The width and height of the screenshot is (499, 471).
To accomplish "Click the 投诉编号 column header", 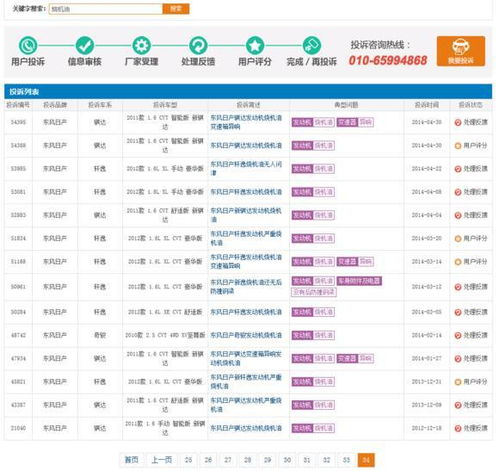I will pyautogui.click(x=18, y=105).
